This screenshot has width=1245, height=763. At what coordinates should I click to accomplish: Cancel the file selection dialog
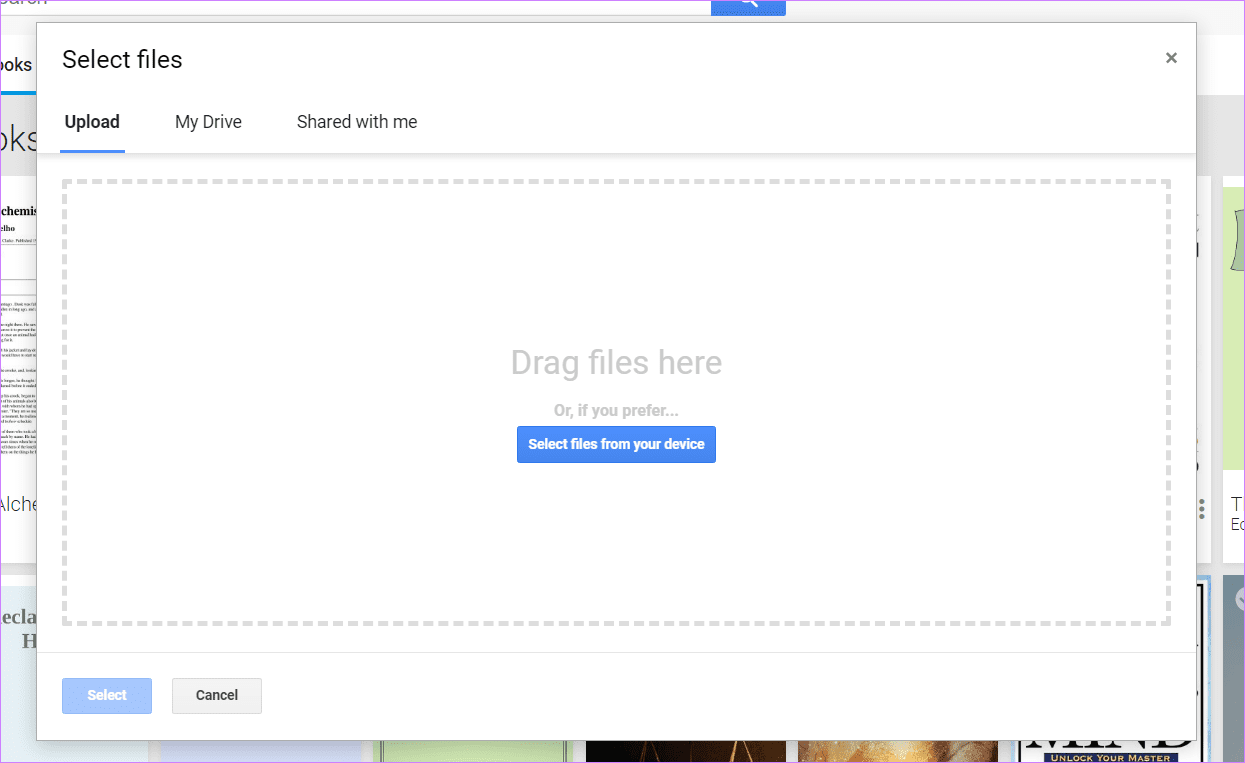217,696
